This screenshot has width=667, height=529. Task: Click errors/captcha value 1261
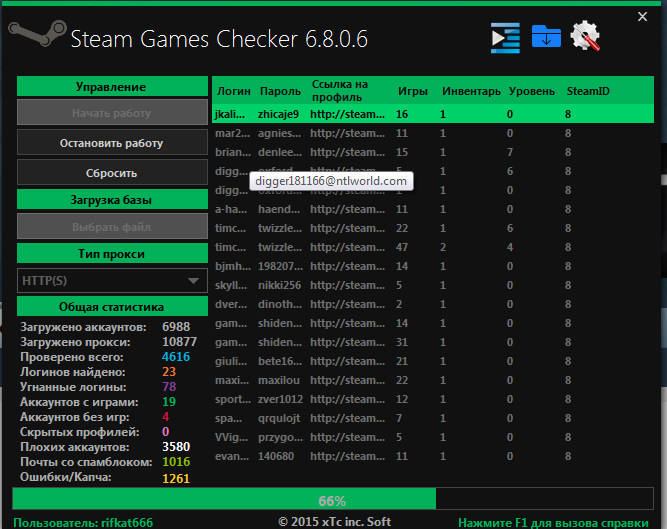[x=176, y=478]
